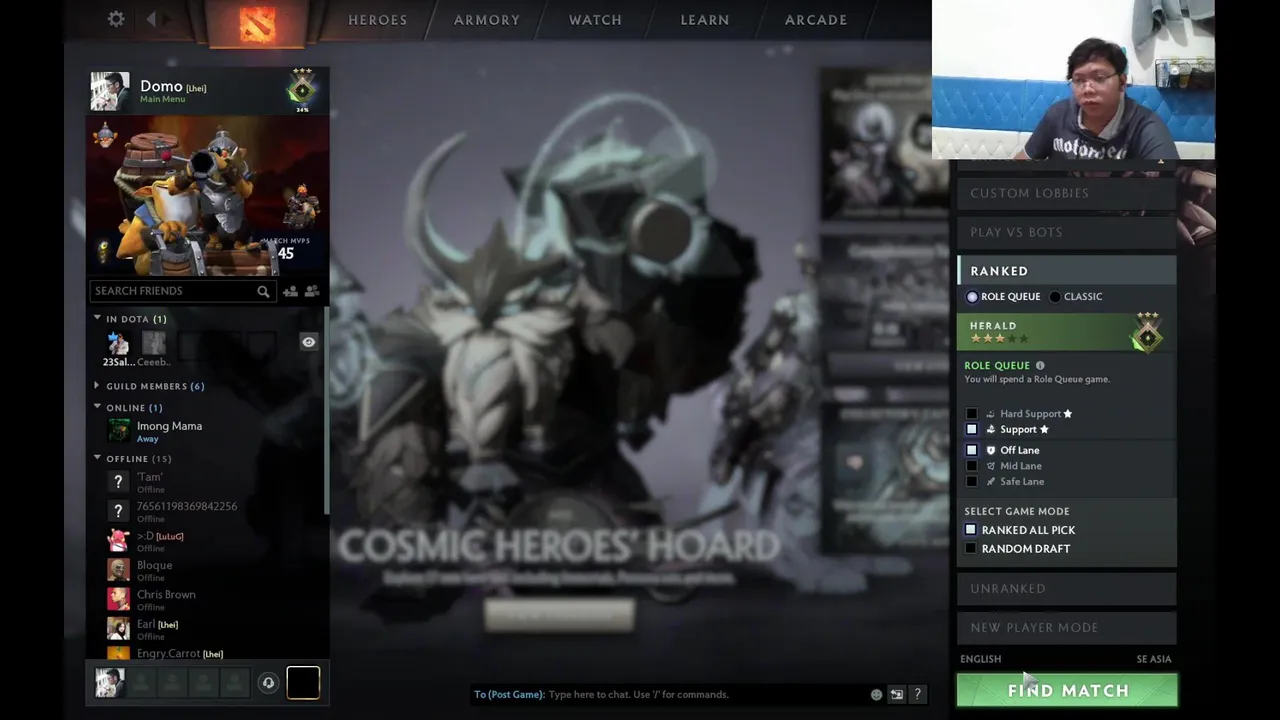Select party member 23Sal avatar

[x=118, y=344]
